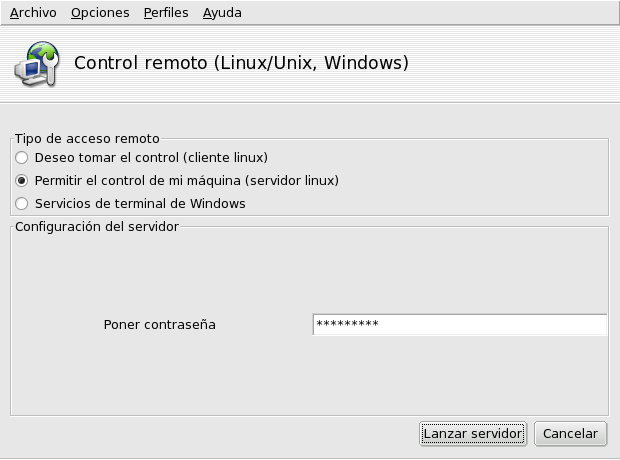The width and height of the screenshot is (620, 460).
Task: Click the '(servidor linux)' option label text
Action: pyautogui.click(x=292, y=181)
